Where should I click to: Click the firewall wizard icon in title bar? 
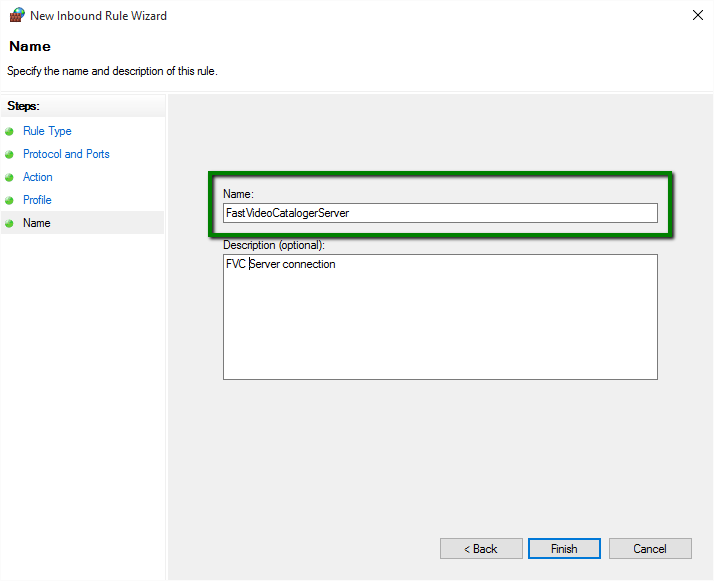coord(16,16)
